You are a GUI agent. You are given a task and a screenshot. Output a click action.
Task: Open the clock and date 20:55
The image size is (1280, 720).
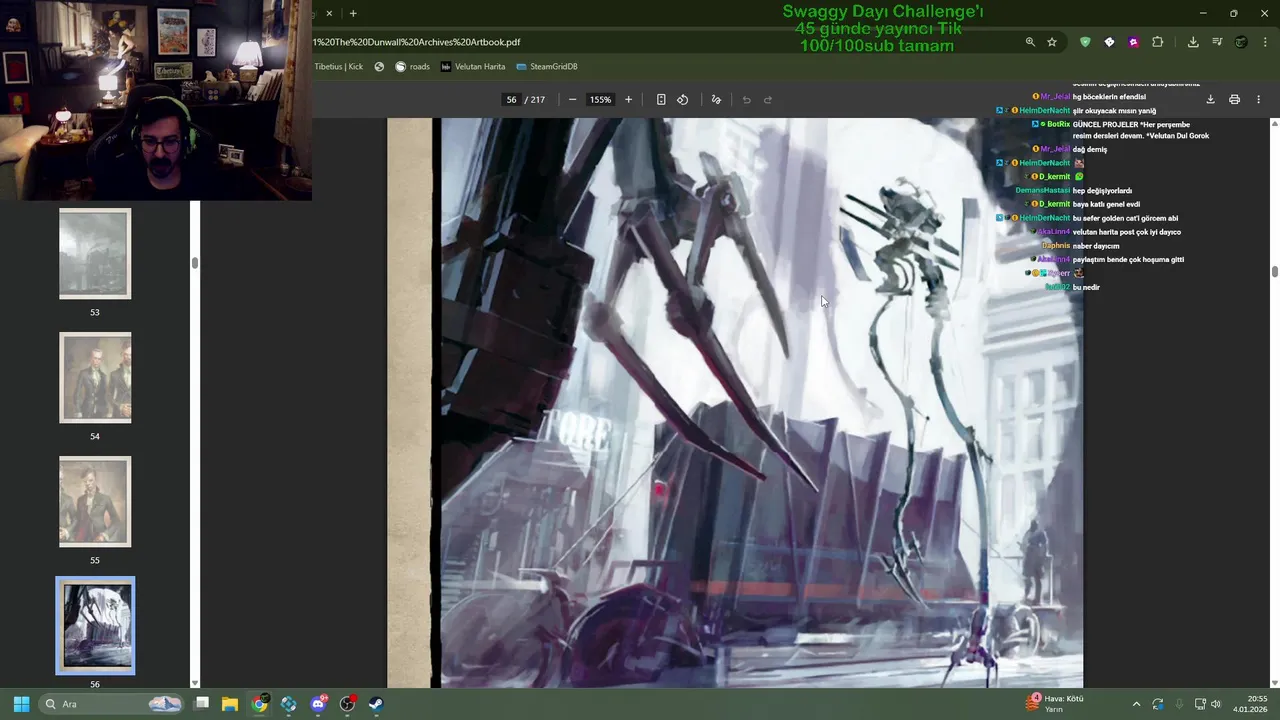pyautogui.click(x=1251, y=704)
